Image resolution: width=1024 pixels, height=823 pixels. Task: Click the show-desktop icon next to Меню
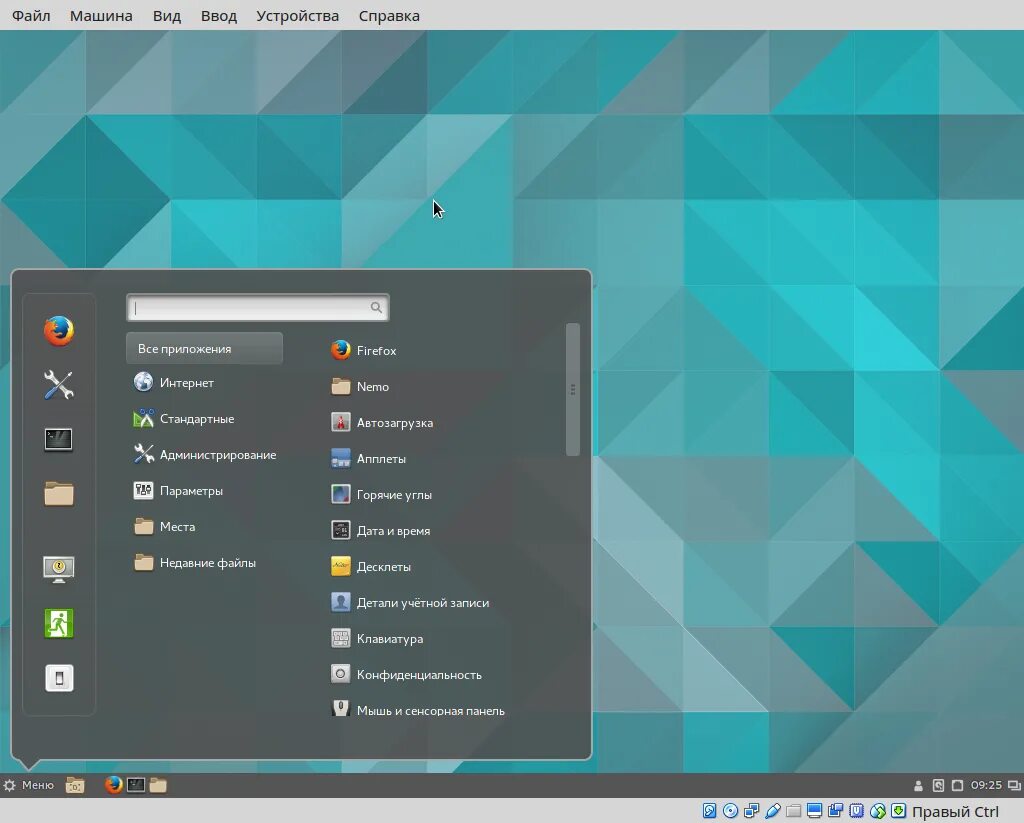click(x=75, y=785)
